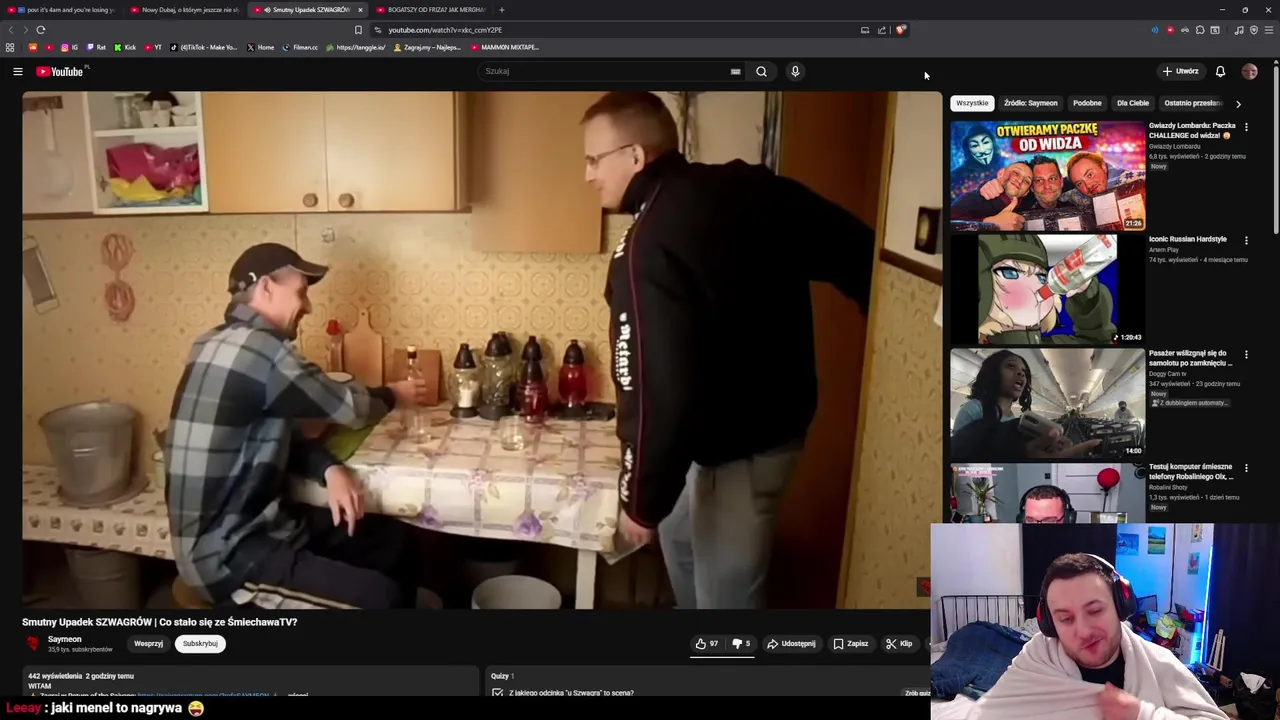Open the Saymeon channel name link

click(x=65, y=639)
